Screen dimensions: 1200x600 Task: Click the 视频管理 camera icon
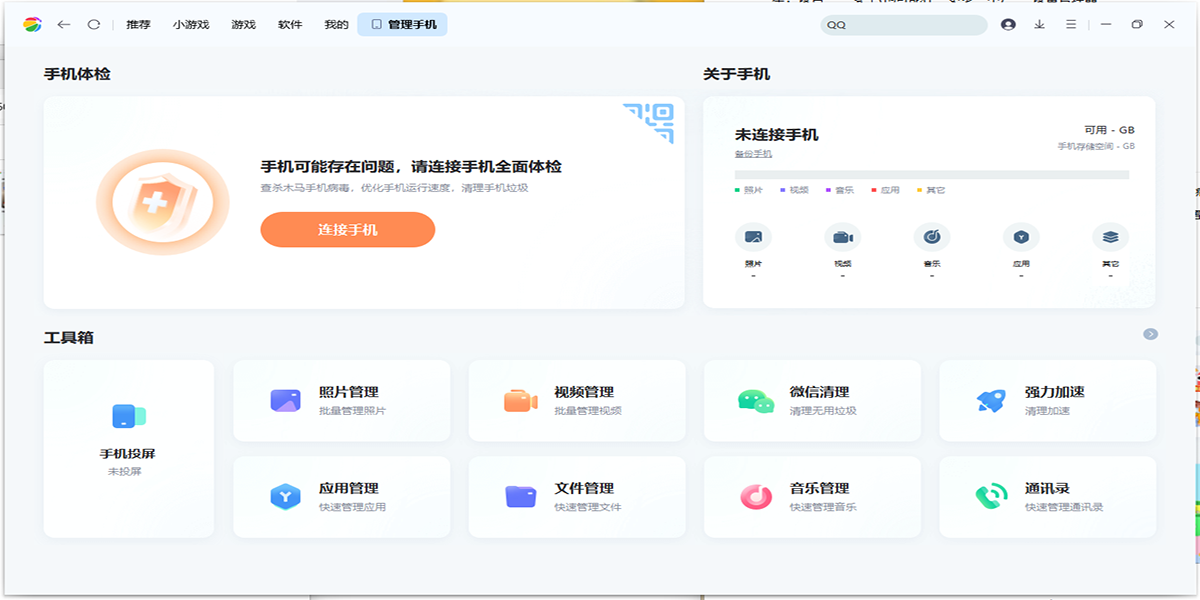coord(521,401)
